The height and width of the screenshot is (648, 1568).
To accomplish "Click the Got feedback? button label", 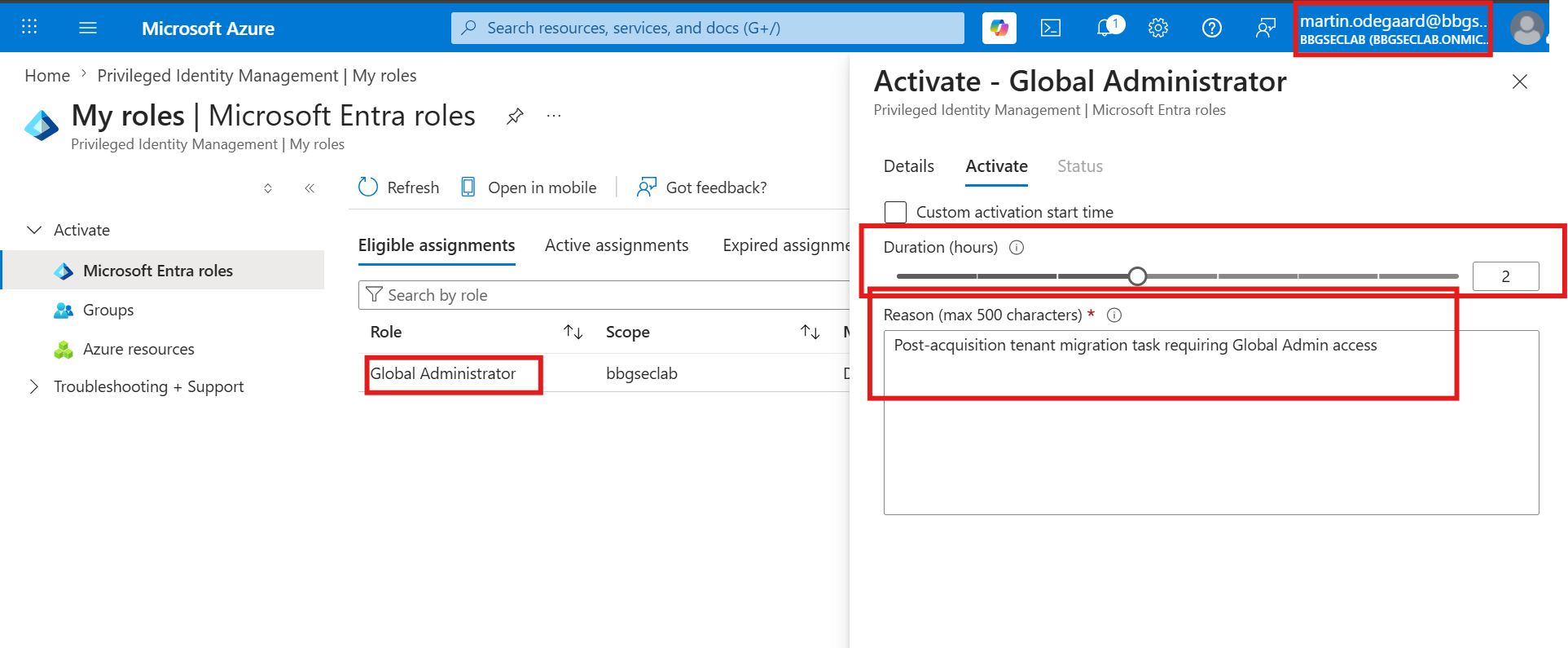I will [x=716, y=187].
